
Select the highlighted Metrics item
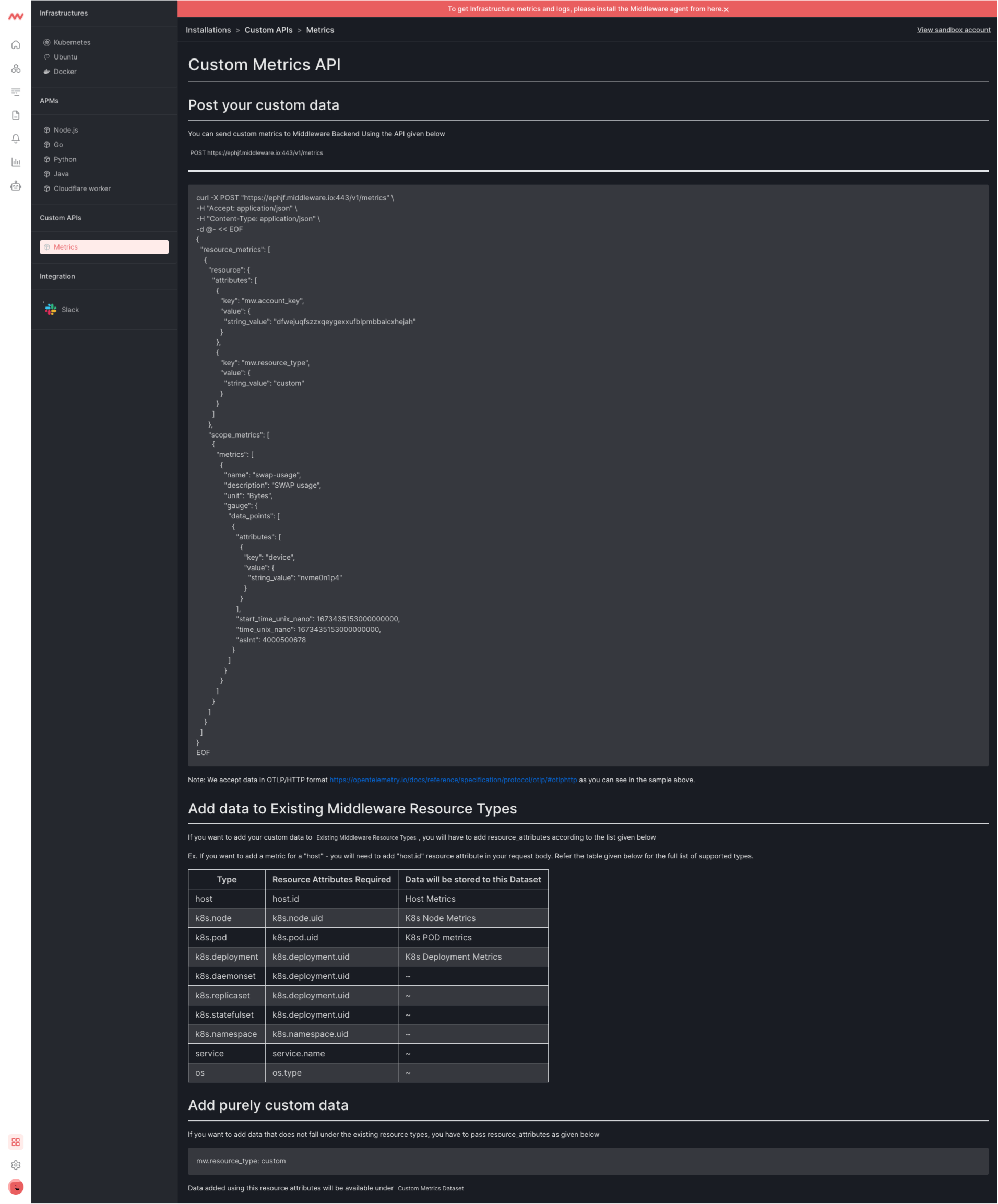(x=104, y=247)
